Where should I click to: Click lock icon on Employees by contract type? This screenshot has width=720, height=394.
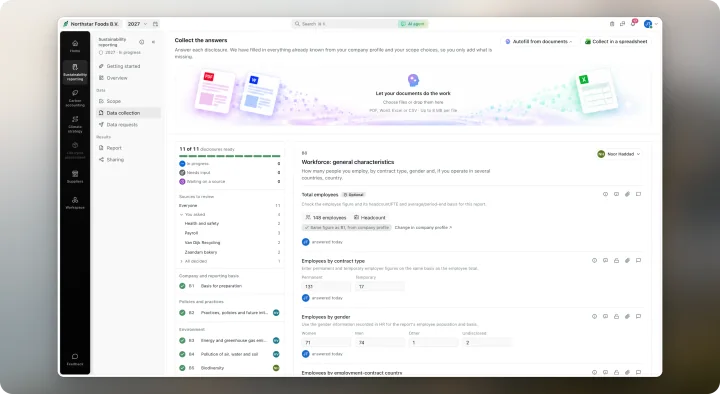click(616, 260)
